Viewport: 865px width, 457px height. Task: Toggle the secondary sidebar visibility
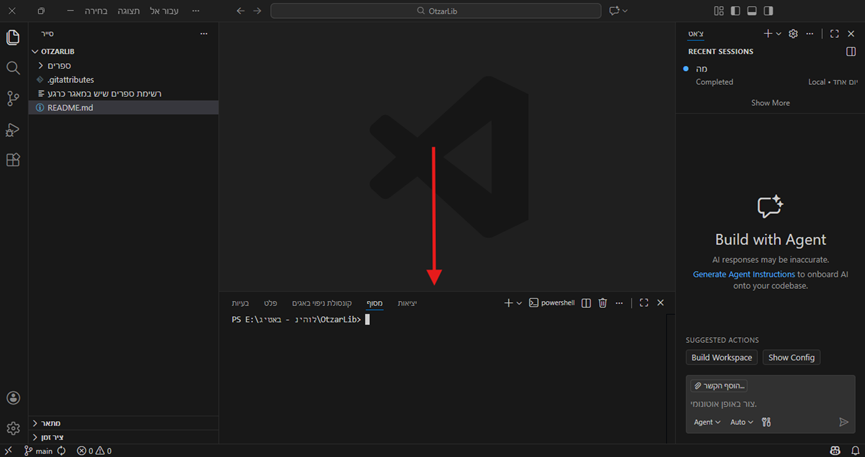tap(768, 11)
